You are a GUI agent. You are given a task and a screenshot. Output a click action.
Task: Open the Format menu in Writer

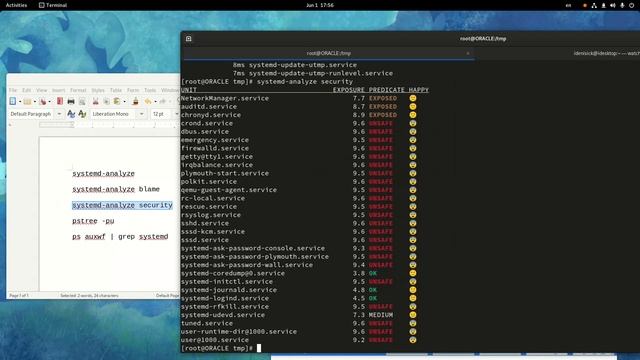(78, 90)
